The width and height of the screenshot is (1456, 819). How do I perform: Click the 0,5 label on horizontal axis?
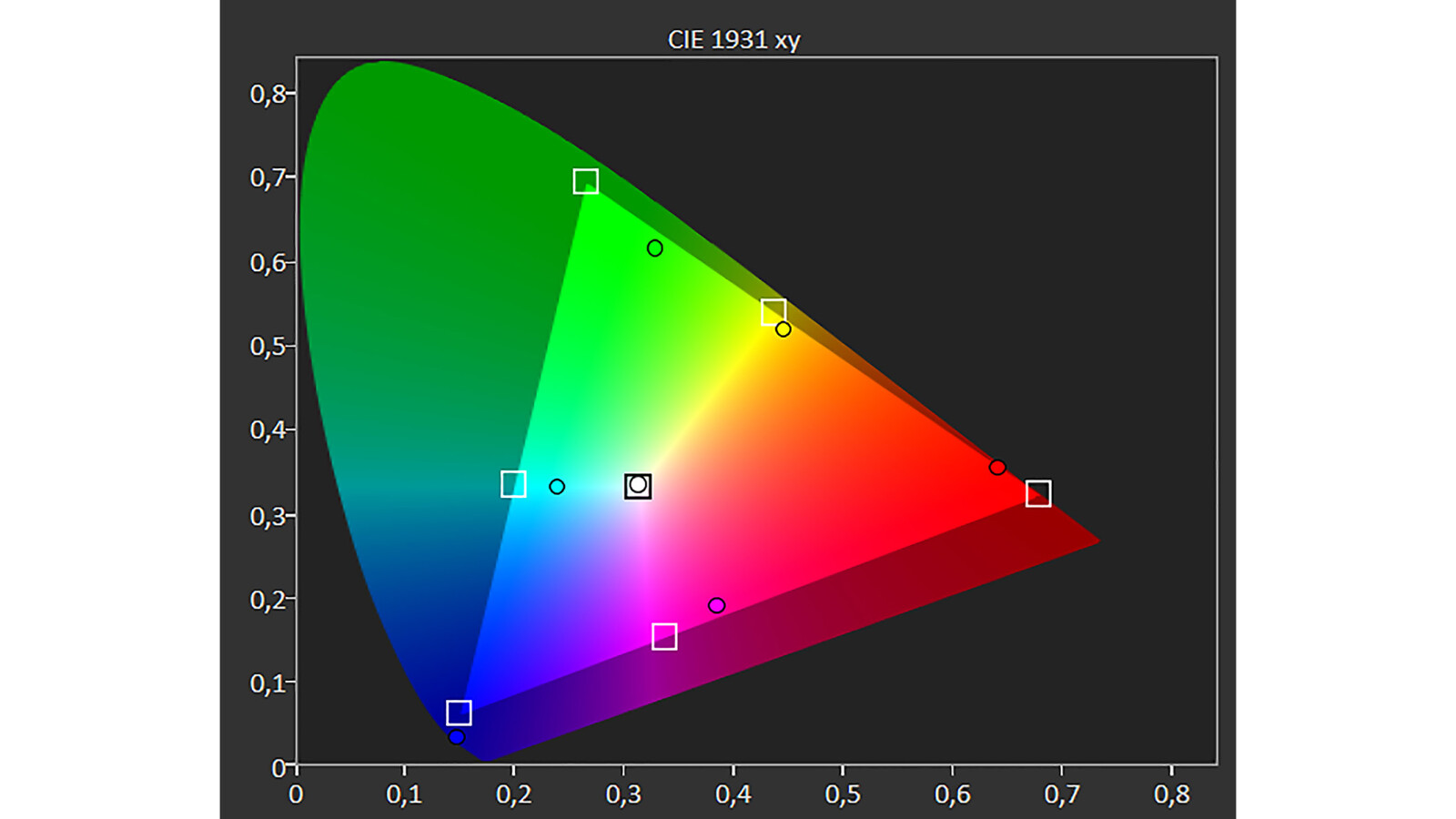point(843,794)
